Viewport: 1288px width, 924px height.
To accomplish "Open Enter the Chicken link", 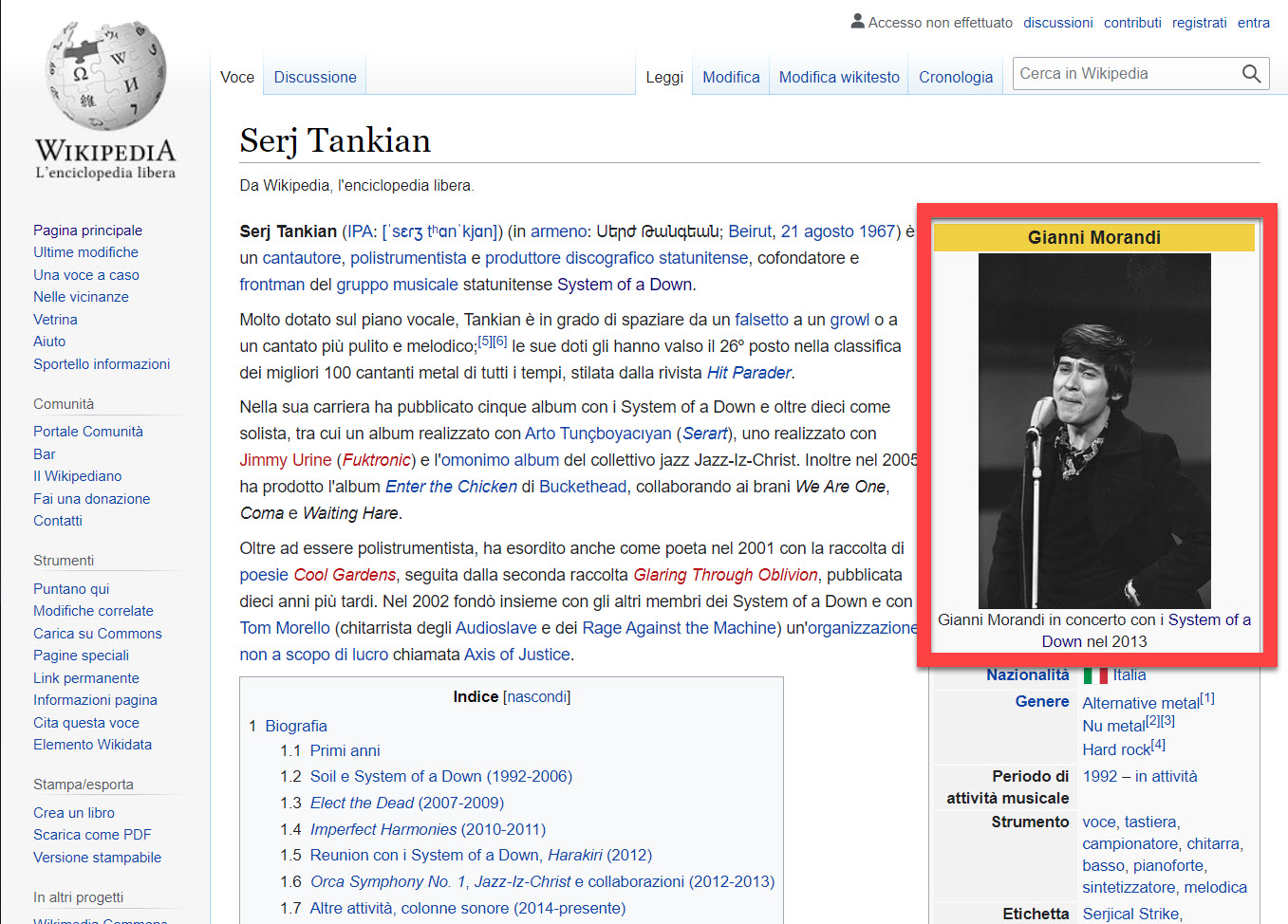I will [x=451, y=487].
